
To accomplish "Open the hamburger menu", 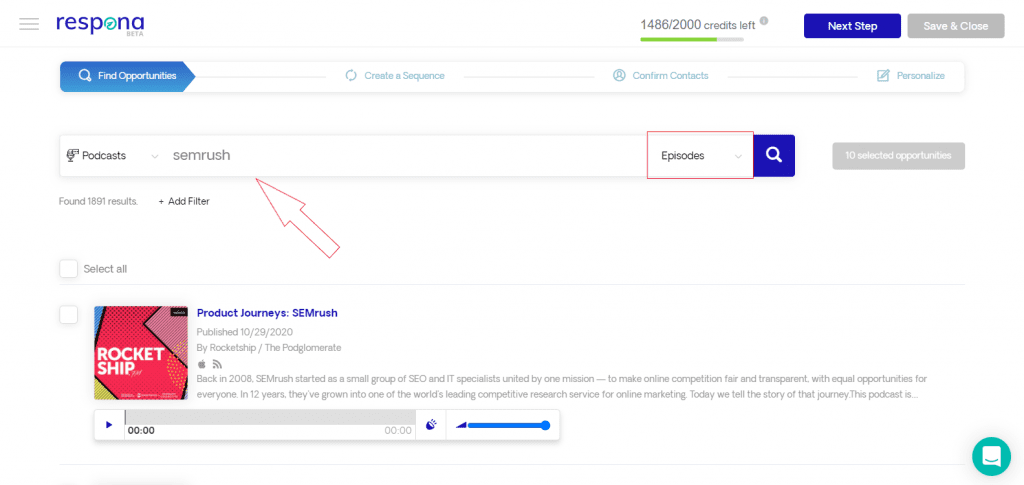I will [x=29, y=25].
